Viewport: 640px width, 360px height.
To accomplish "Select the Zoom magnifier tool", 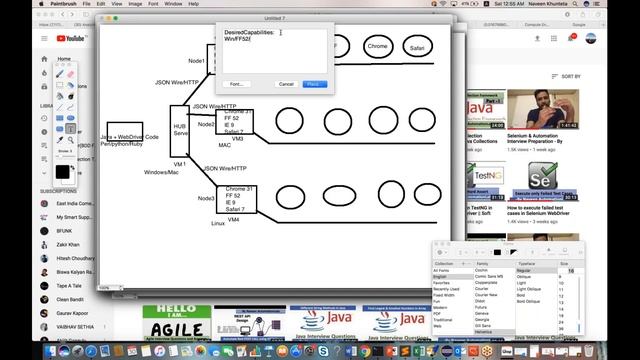I will pos(71,140).
